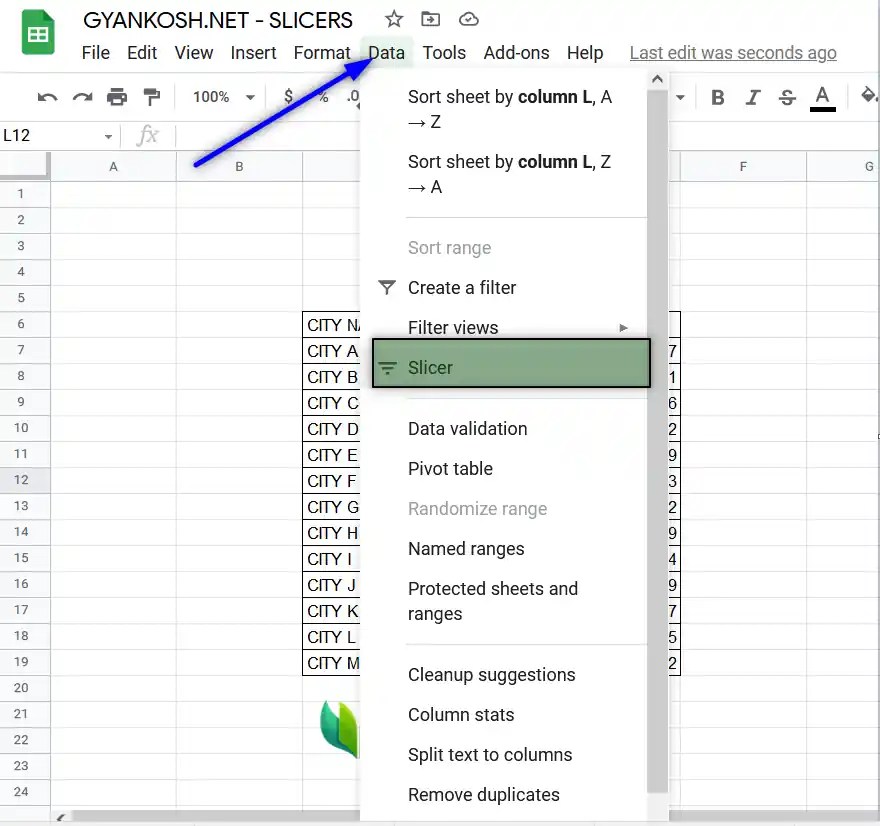Toggle italic formatting

pos(752,96)
